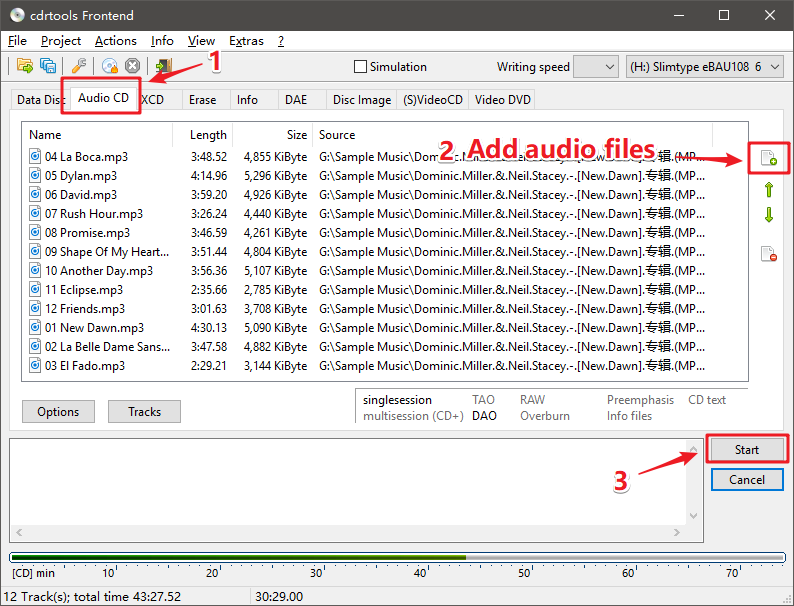Open the Info menu
The width and height of the screenshot is (794, 606).
[x=162, y=41]
